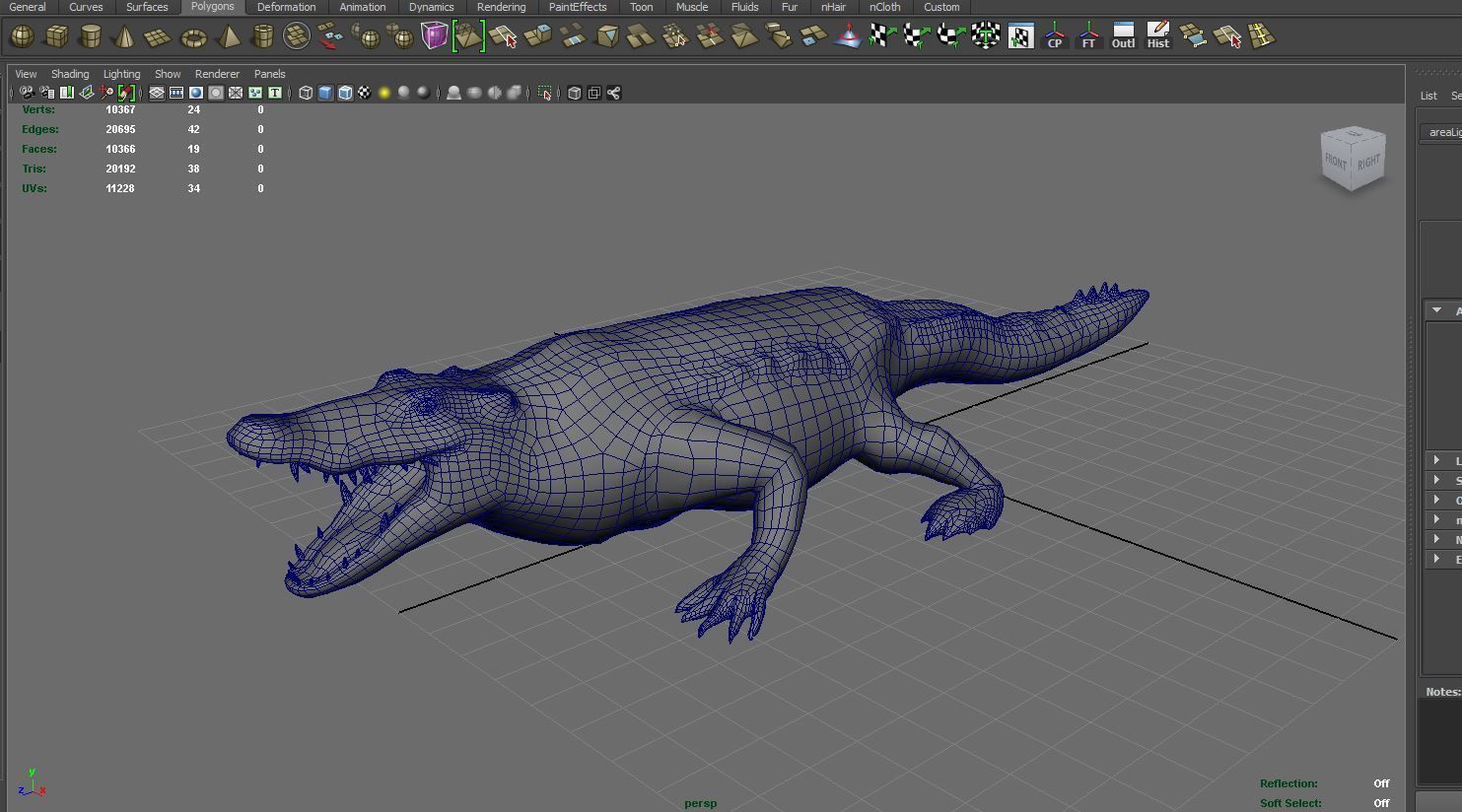
Task: Click the areaLig node name field
Action: (1441, 132)
